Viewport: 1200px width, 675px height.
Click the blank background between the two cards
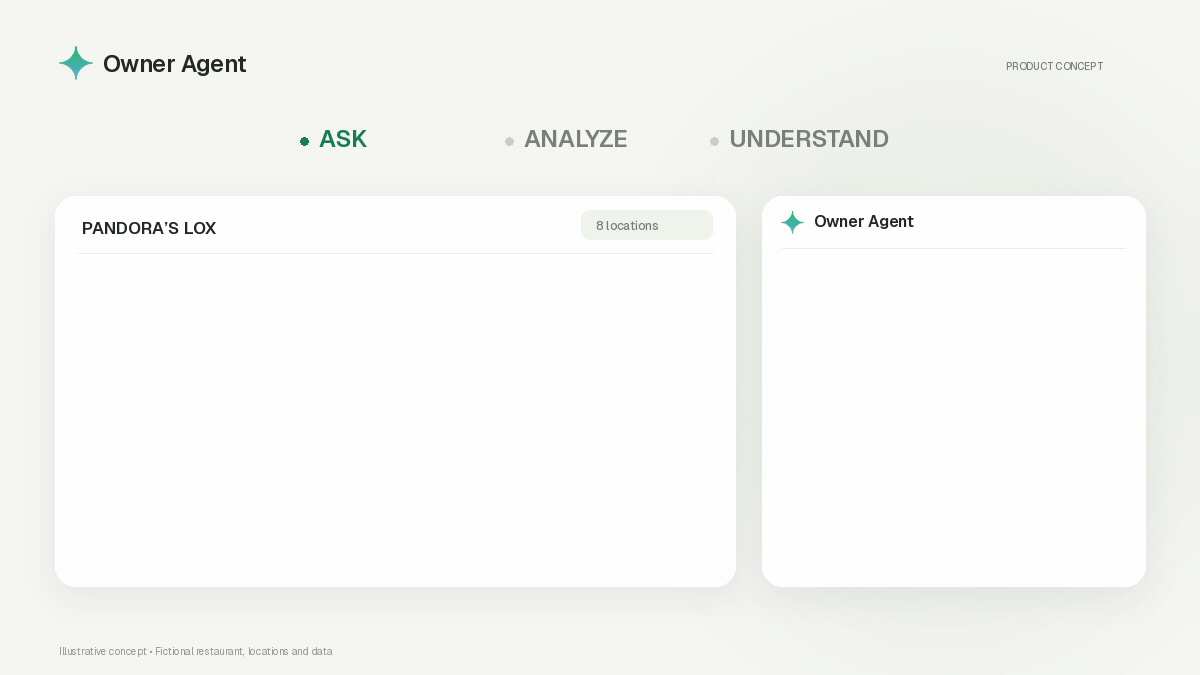click(749, 391)
